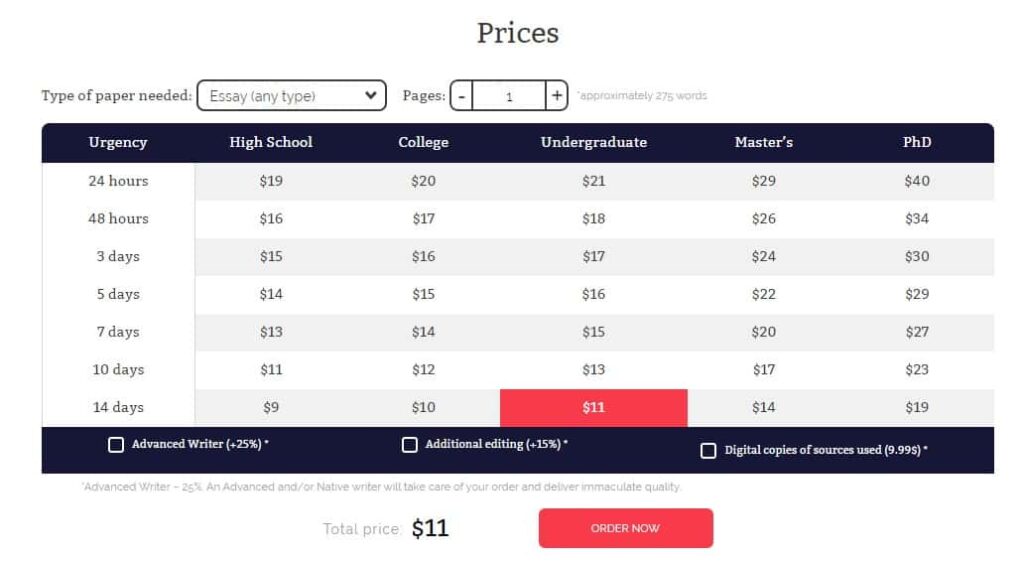Choose the $40 PhD 24 hours price

point(917,181)
